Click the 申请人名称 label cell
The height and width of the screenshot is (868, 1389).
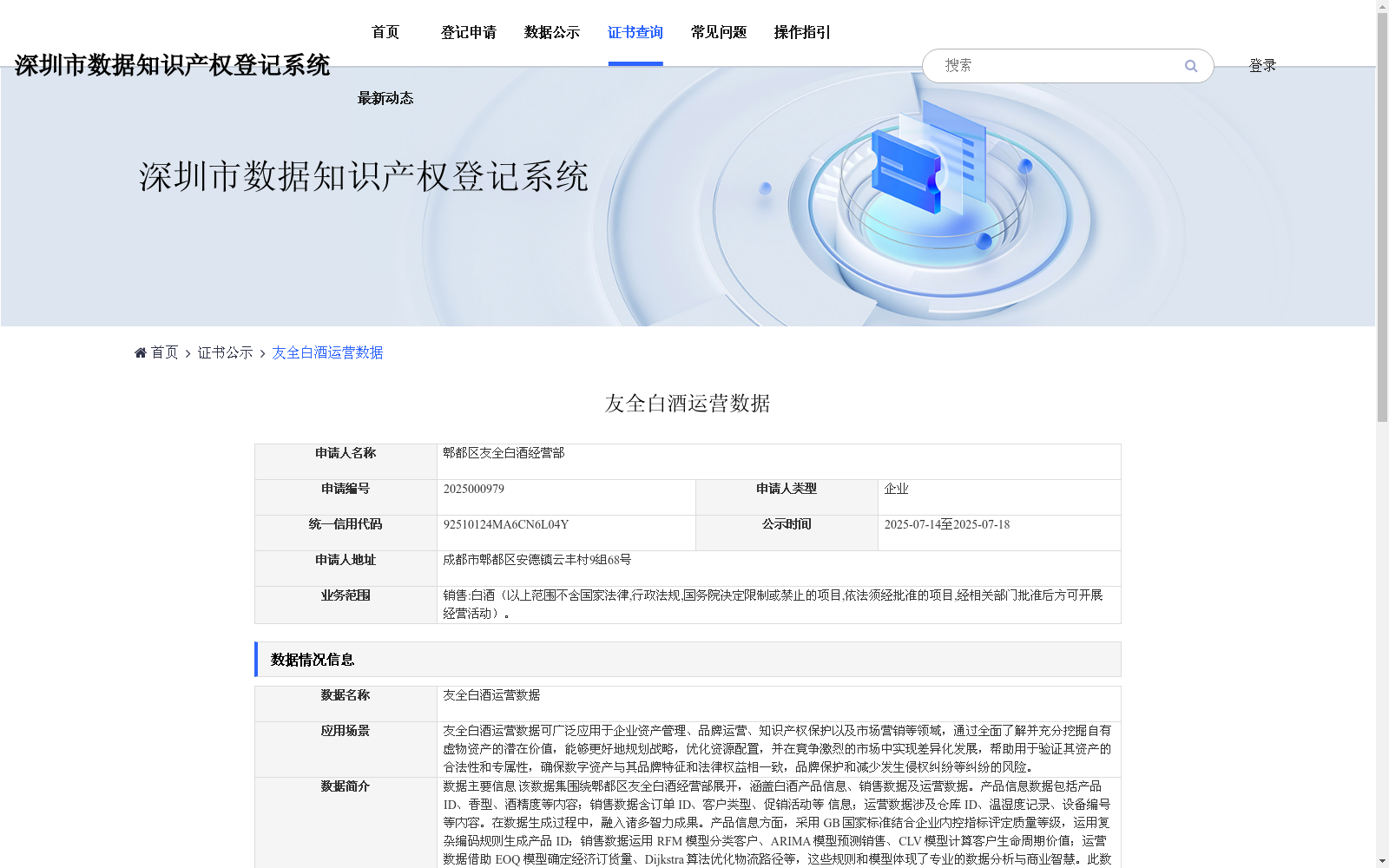coord(346,462)
